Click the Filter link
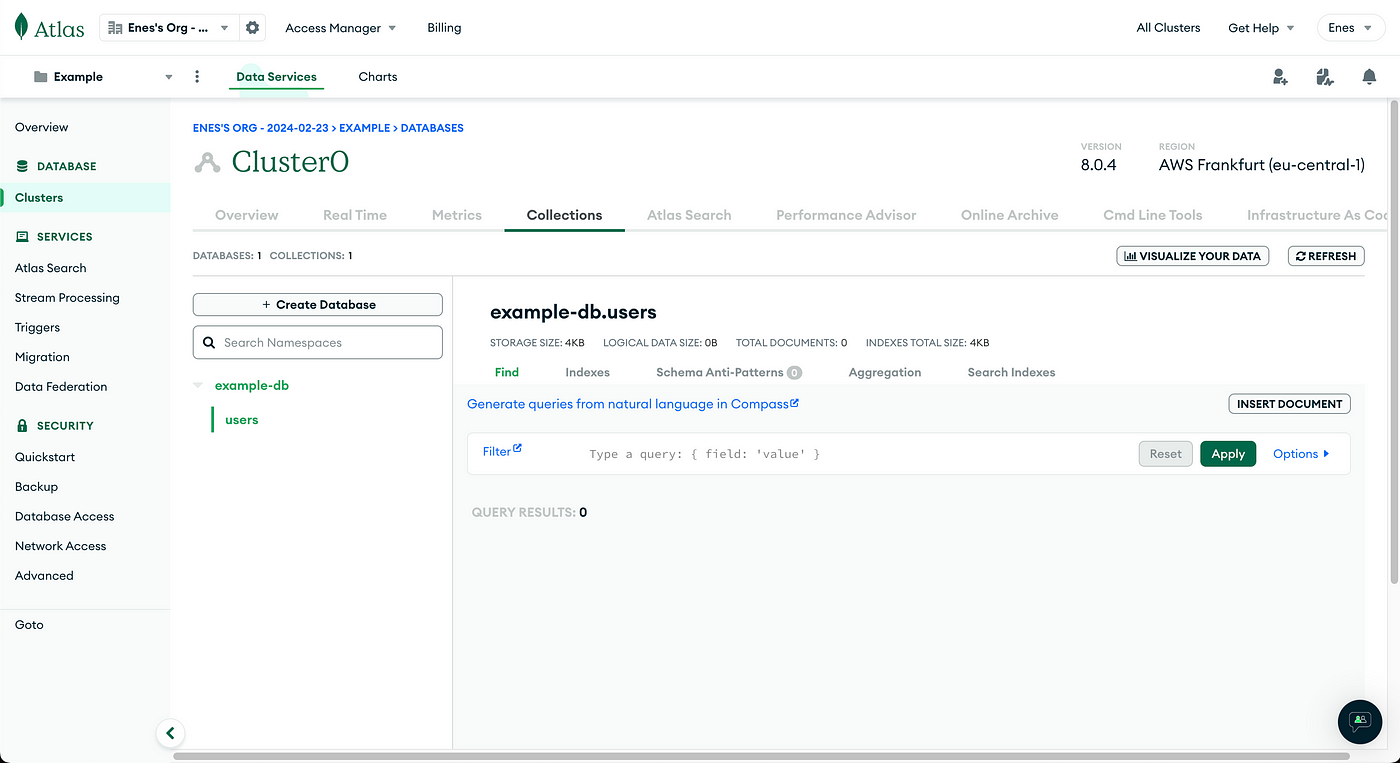Screen dimensions: 1400x763 tap(497, 452)
